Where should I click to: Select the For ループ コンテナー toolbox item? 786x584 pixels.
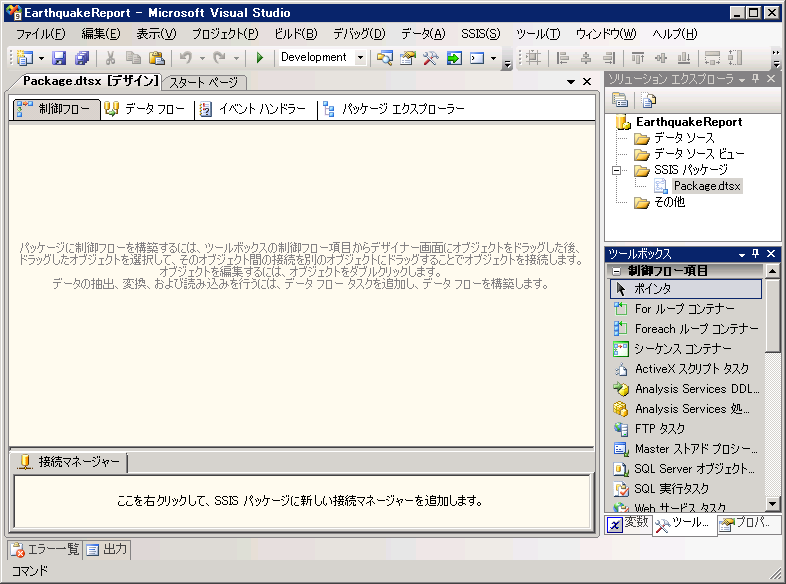686,309
